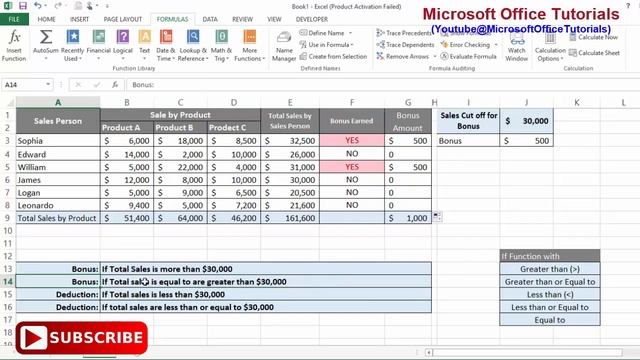
Task: Click Calculate Now
Action: [x=593, y=37]
